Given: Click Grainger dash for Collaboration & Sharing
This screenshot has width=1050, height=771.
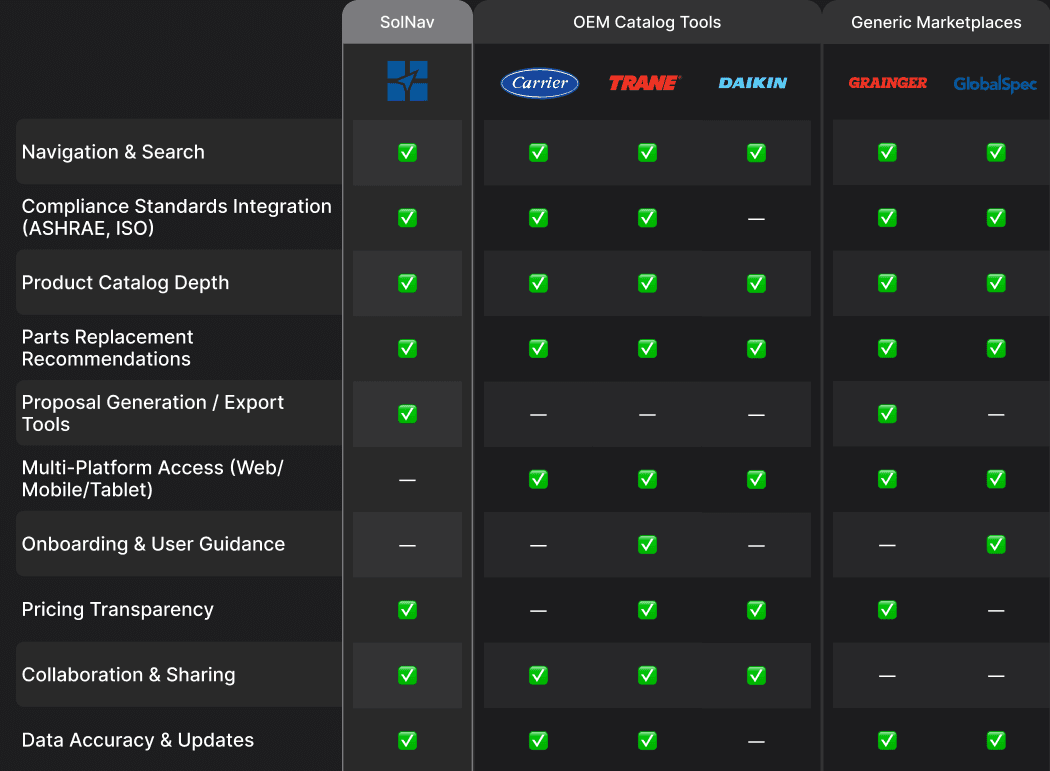Looking at the screenshot, I should coord(887,676).
